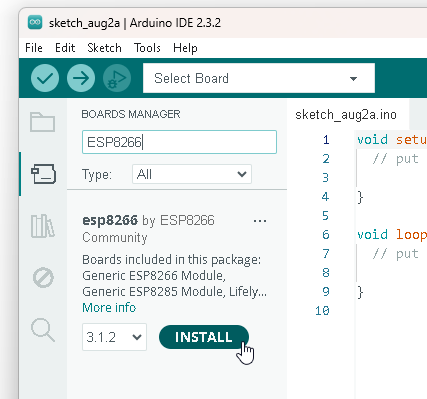Start the debugger with the bug-play icon

point(117,78)
